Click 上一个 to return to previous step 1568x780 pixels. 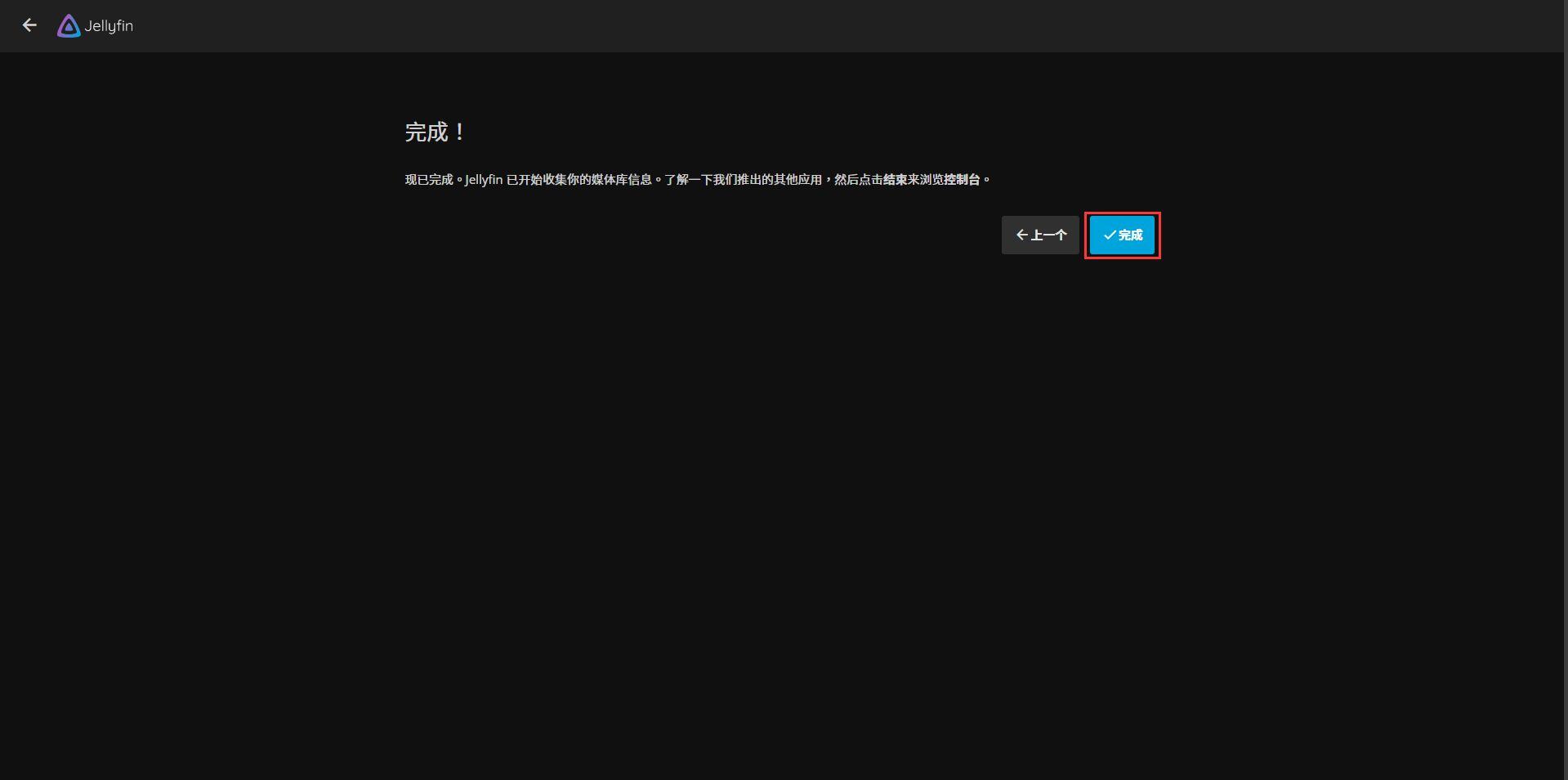(x=1039, y=235)
